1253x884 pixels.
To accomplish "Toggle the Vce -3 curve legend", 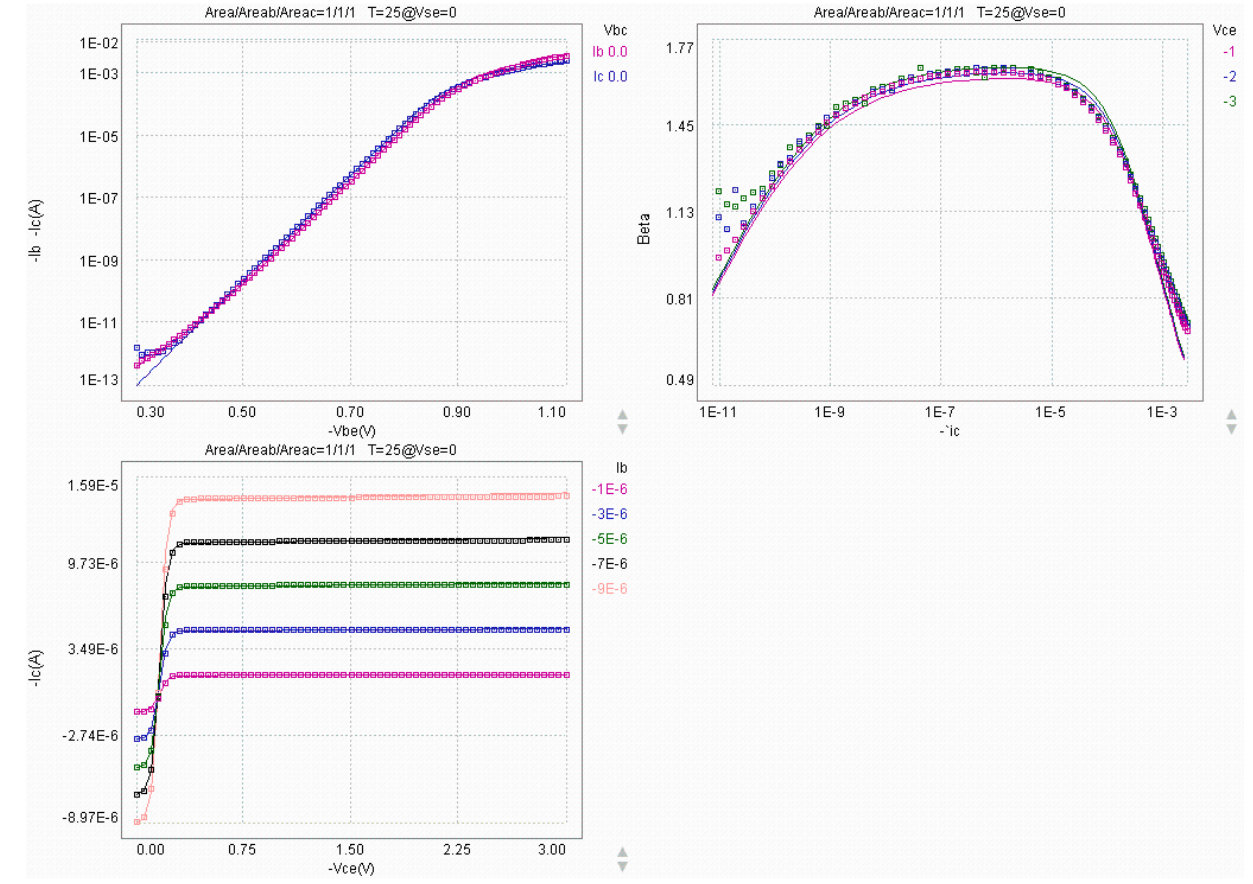I will [1229, 101].
